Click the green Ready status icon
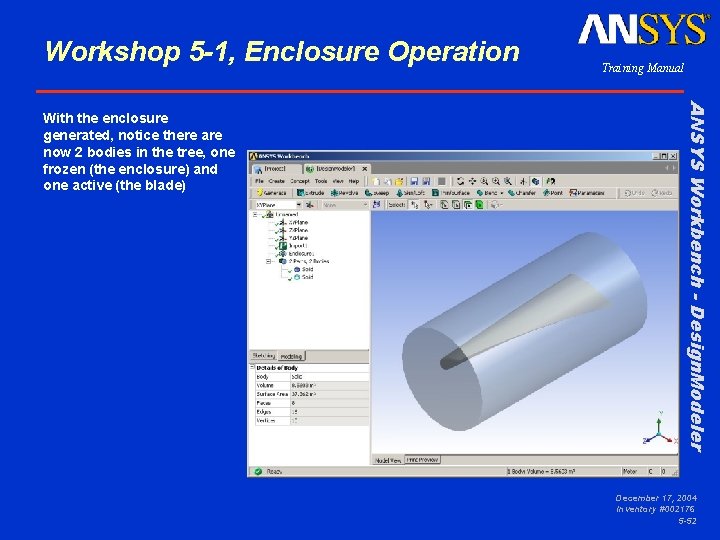 pos(258,471)
